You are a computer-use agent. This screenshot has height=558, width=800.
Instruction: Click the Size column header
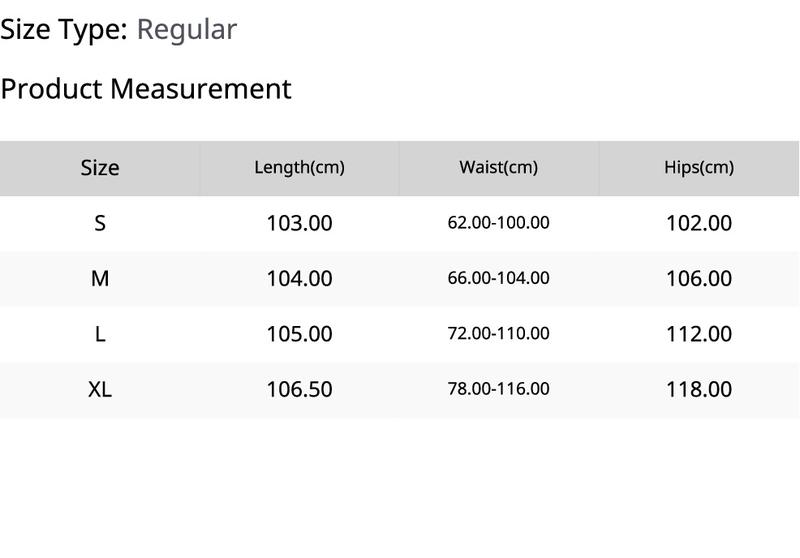100,168
